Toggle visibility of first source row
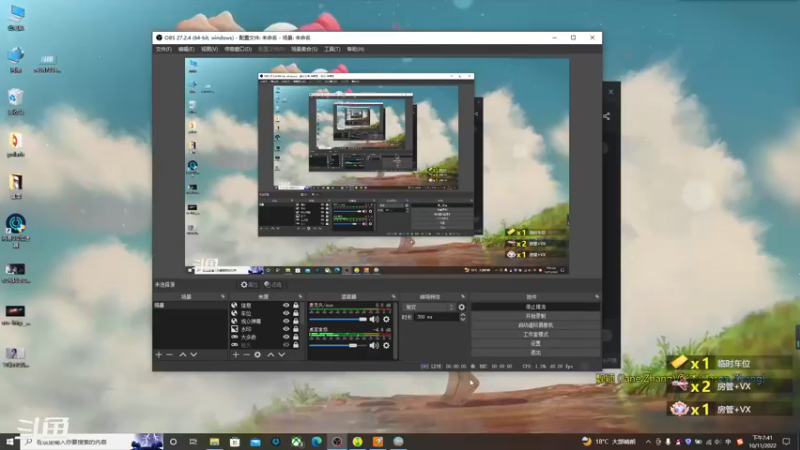The image size is (800, 450). click(x=286, y=306)
